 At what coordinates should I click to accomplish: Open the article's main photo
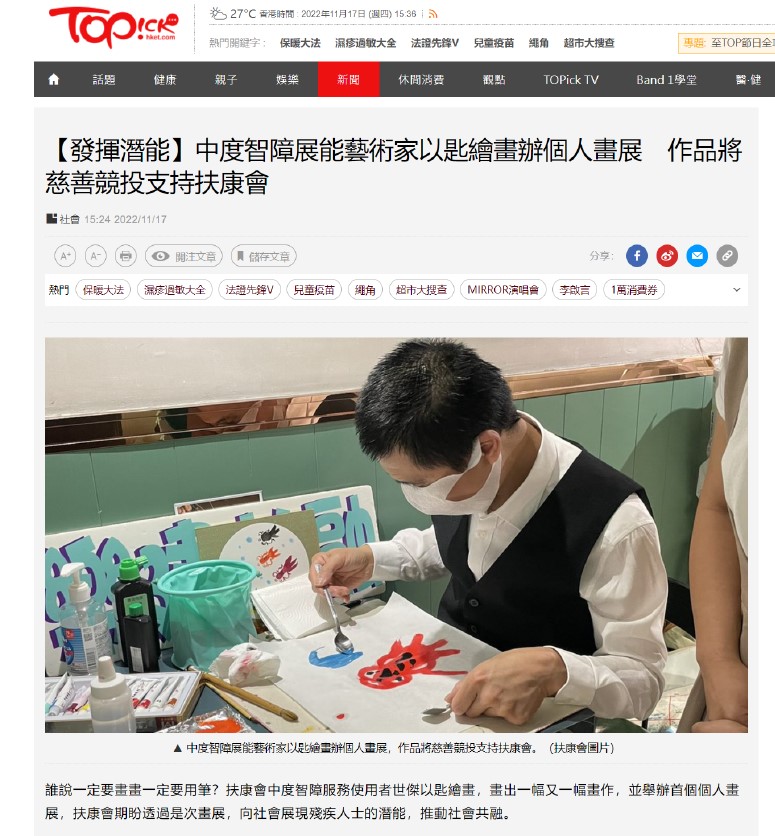[396, 535]
